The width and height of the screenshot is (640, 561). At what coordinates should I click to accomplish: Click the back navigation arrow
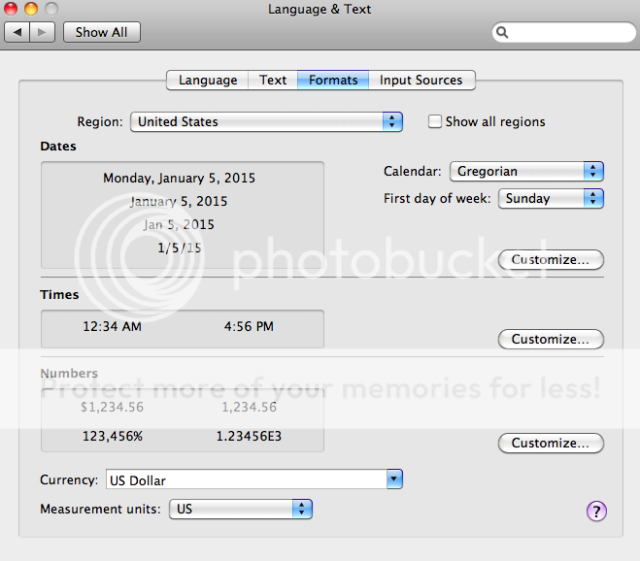(18, 32)
